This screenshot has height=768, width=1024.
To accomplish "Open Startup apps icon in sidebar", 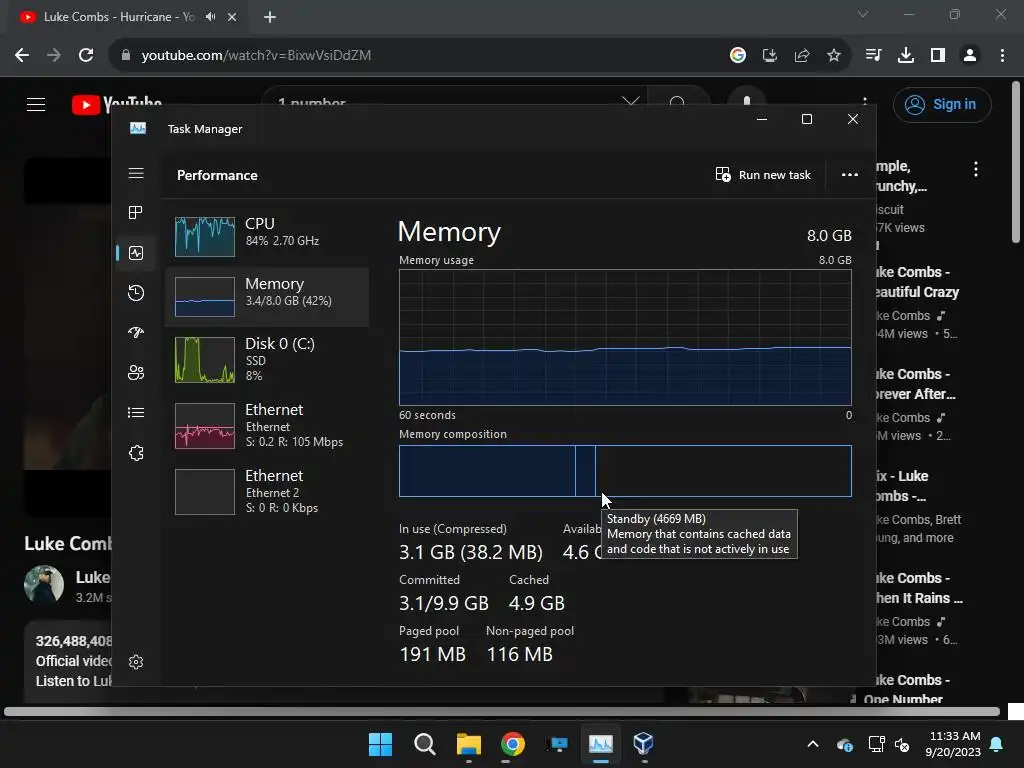I will [136, 332].
